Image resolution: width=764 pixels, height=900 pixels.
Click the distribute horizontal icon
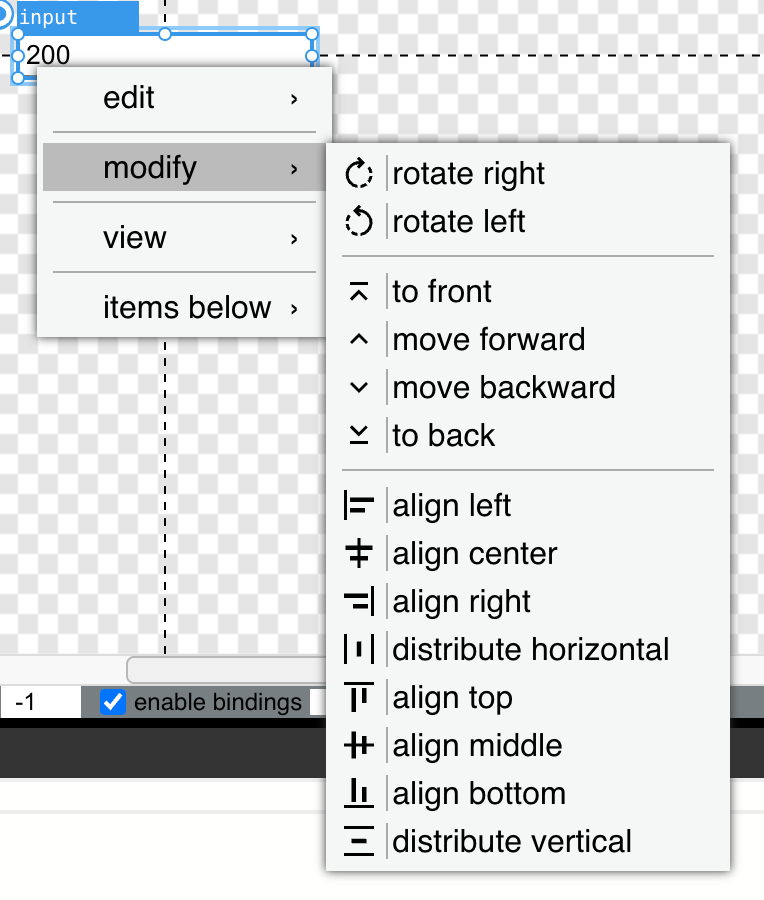click(x=358, y=650)
